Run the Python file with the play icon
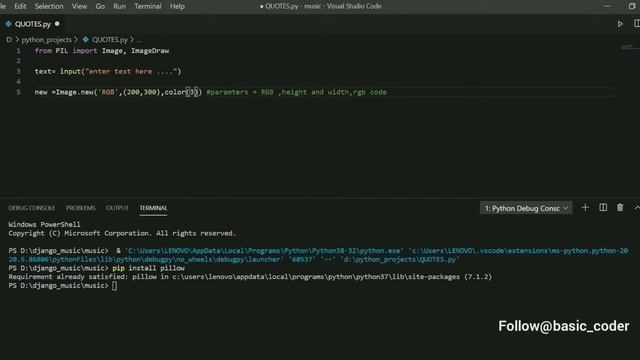 click(620, 24)
